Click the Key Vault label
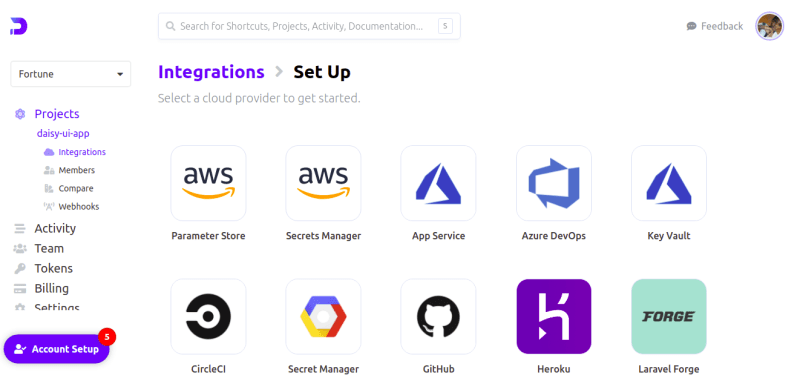Viewport: 800px width, 375px height. (669, 236)
